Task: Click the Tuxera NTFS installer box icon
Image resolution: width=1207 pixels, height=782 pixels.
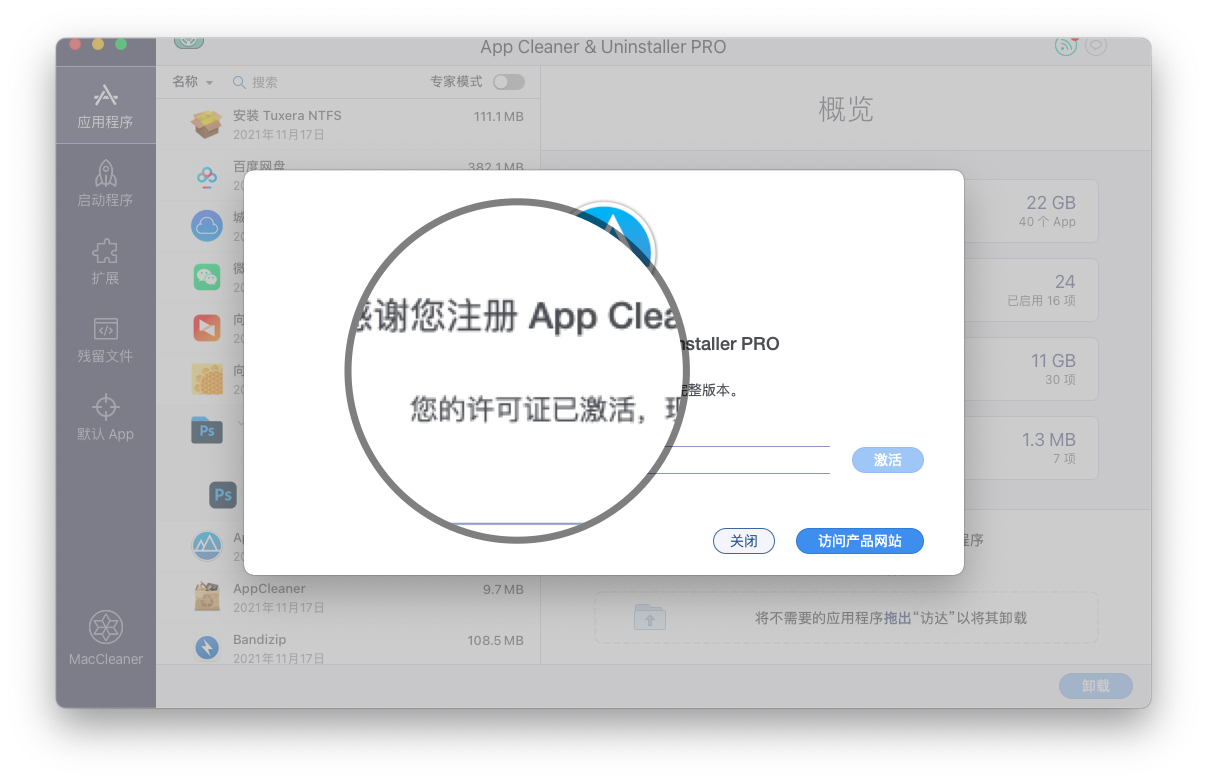Action: (x=207, y=124)
